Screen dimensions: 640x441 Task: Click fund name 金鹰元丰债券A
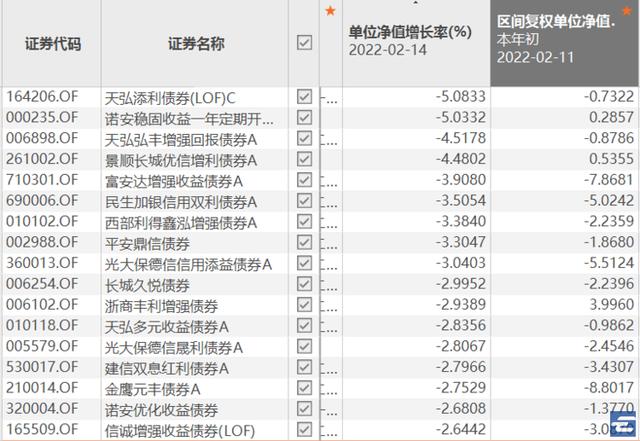pyautogui.click(x=153, y=390)
